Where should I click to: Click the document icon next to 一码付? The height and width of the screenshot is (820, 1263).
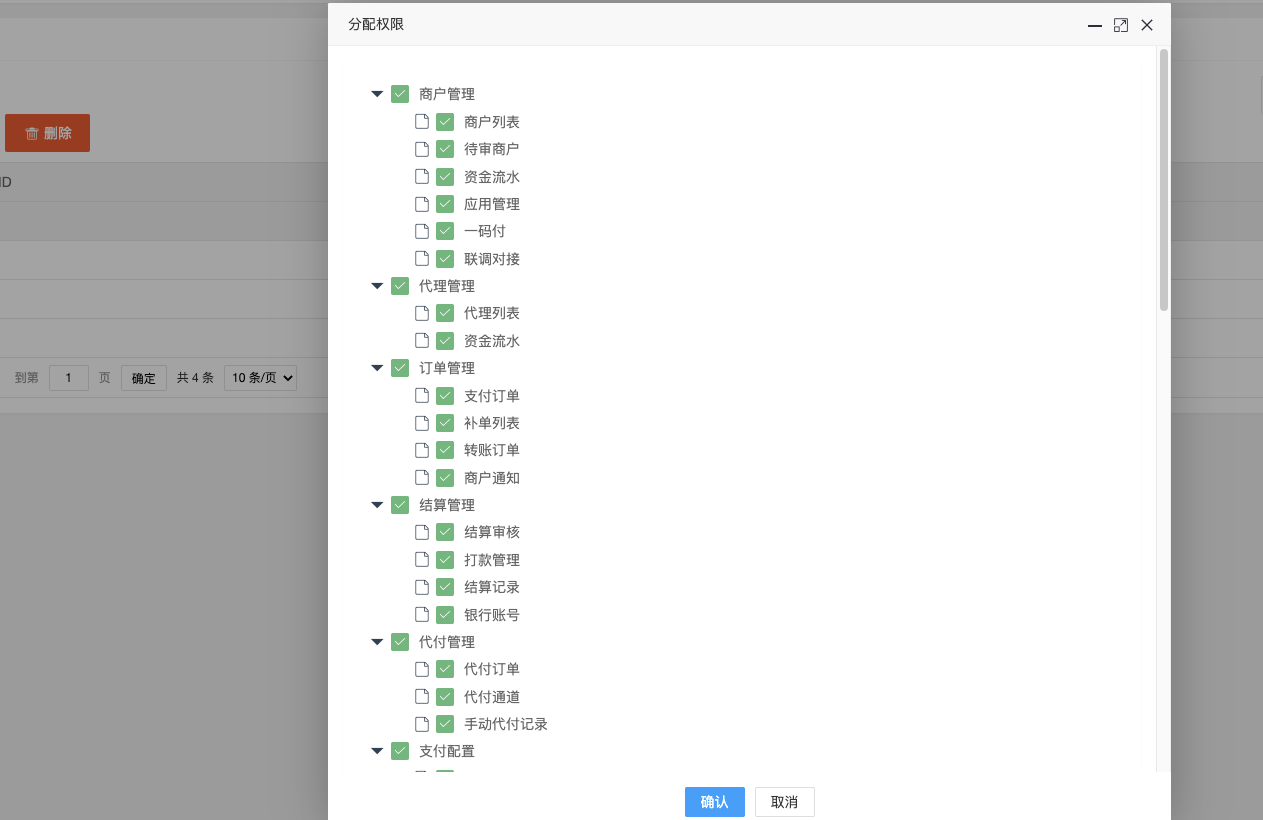422,231
